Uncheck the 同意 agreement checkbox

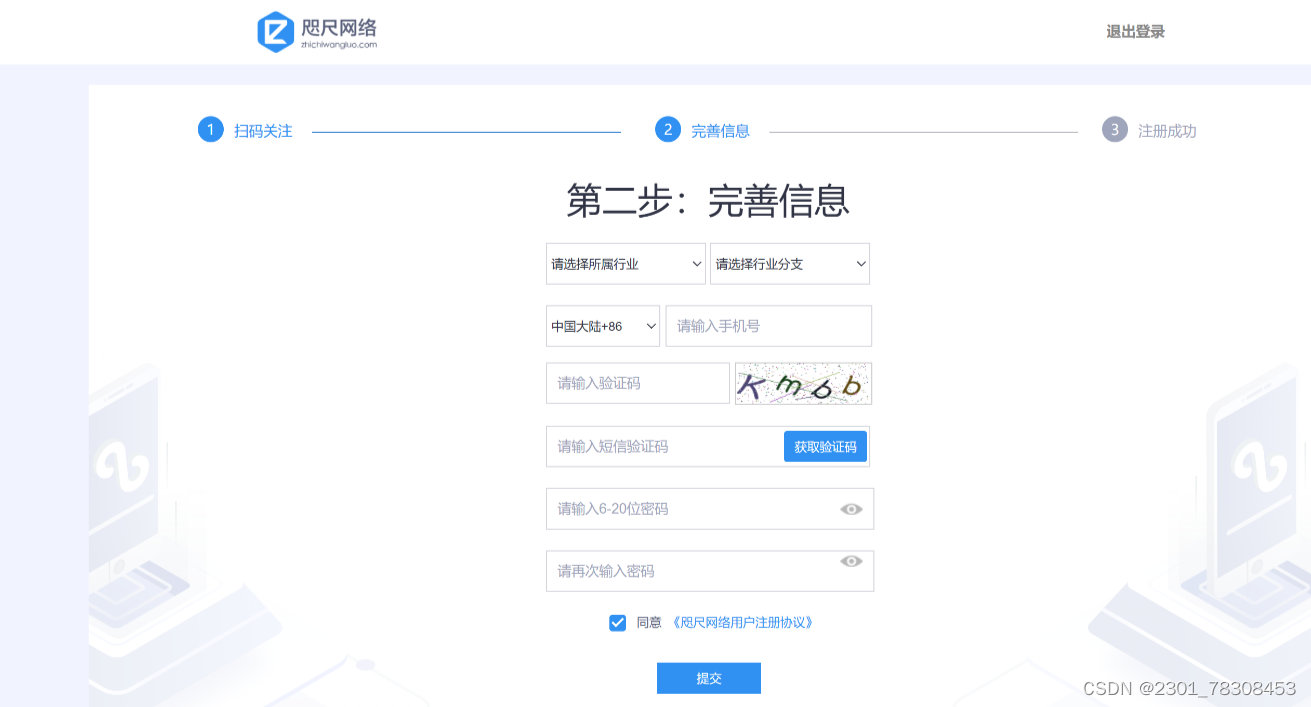pyautogui.click(x=617, y=623)
